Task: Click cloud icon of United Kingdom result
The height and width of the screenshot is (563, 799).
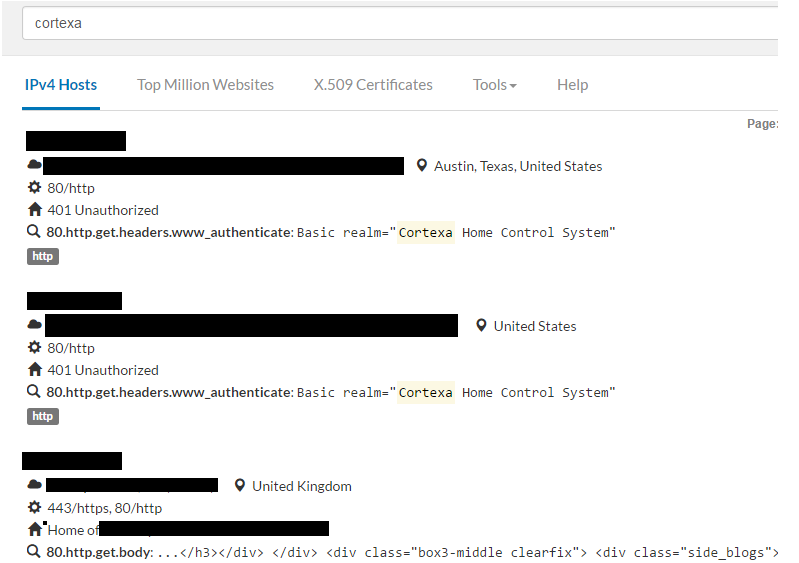Action: (x=34, y=485)
